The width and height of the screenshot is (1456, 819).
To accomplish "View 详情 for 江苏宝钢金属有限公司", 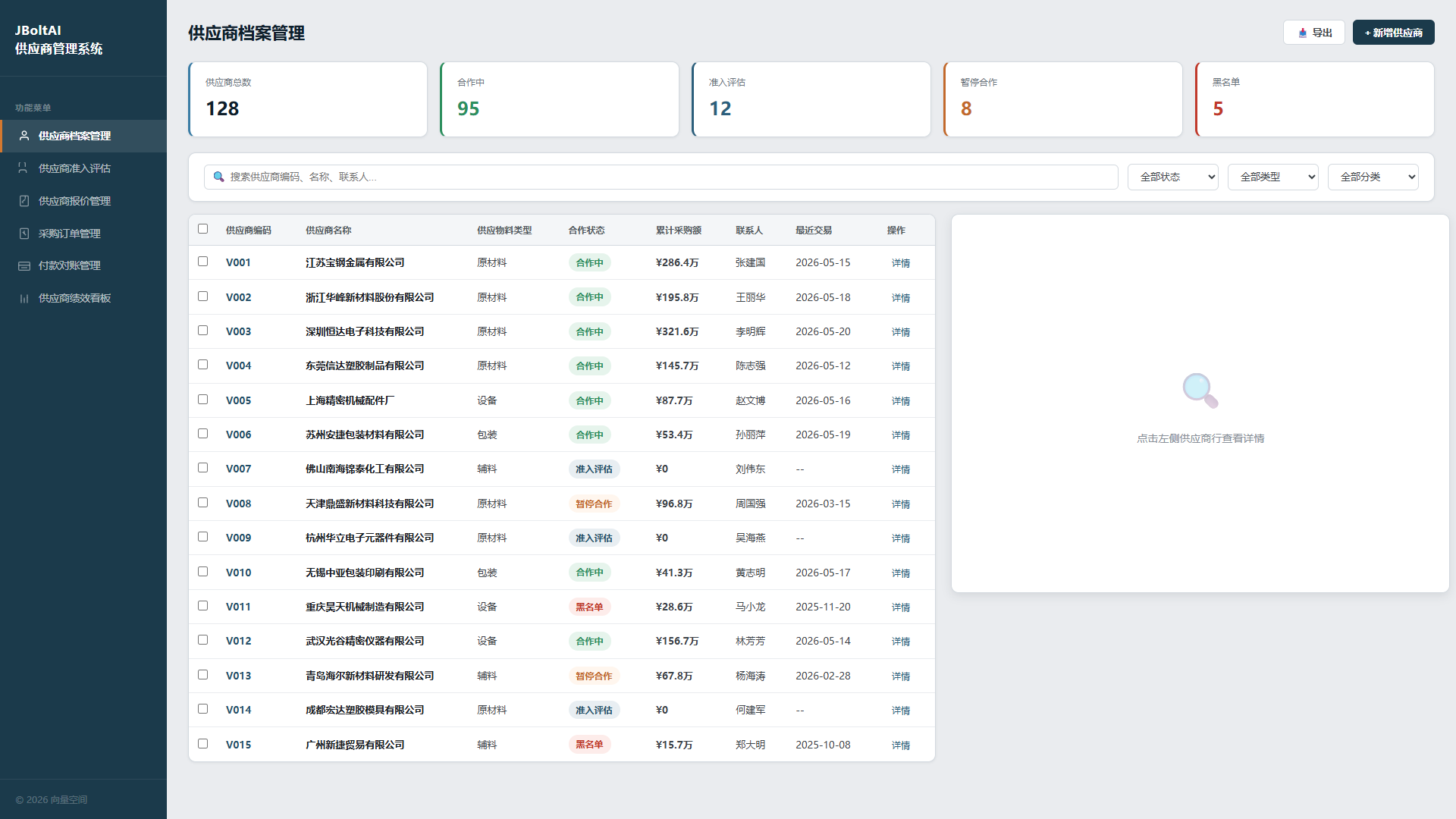I will (900, 263).
